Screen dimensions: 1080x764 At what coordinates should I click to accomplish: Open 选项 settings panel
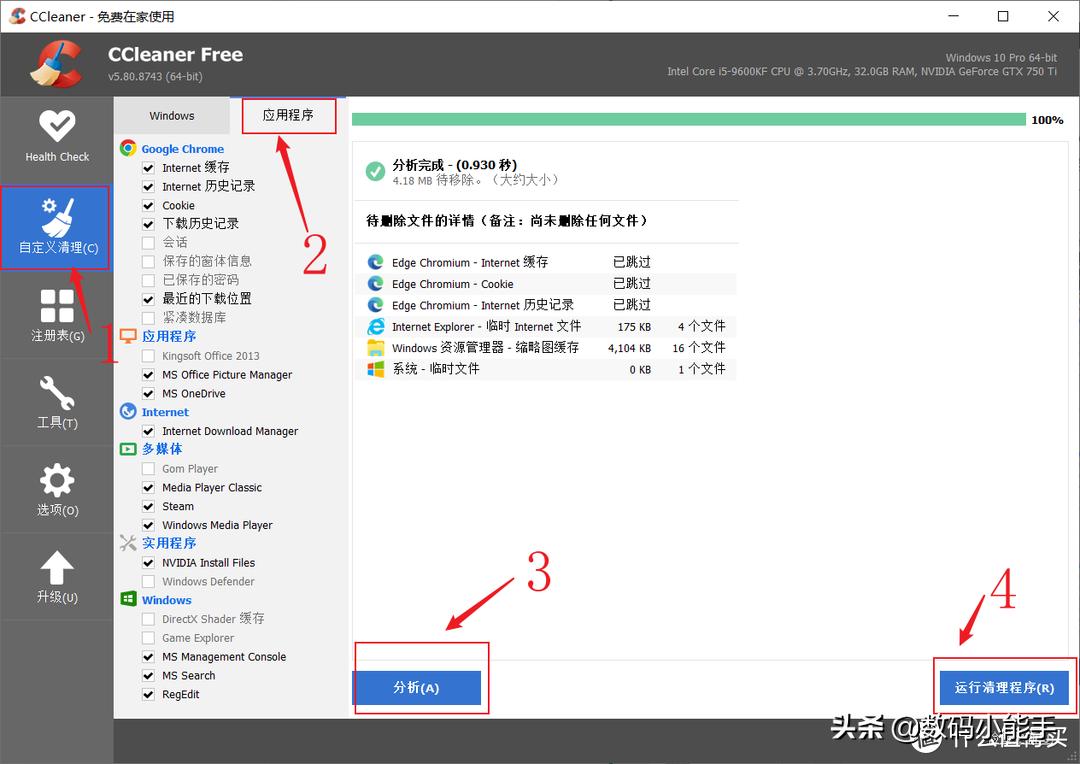point(55,489)
